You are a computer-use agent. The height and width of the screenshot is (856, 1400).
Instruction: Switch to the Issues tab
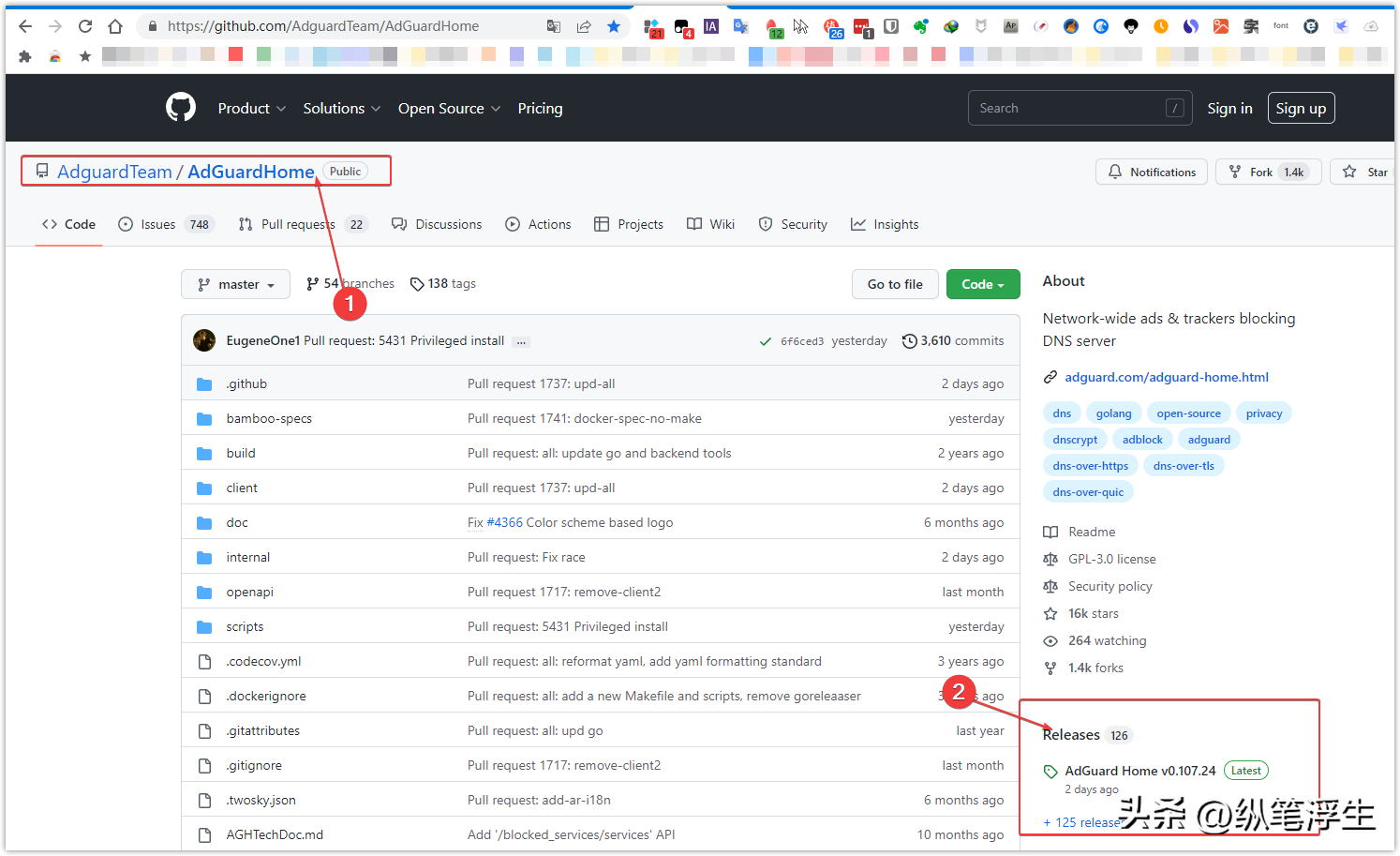point(167,224)
